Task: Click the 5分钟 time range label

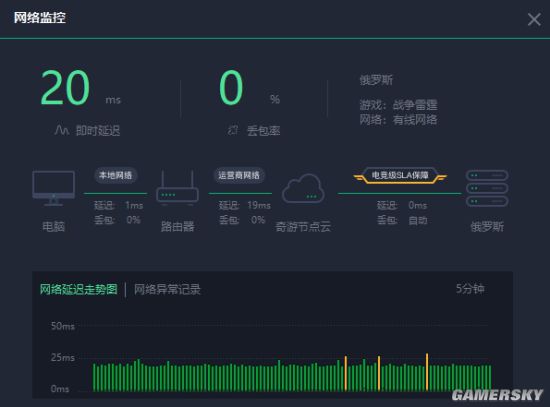Action: tap(470, 289)
